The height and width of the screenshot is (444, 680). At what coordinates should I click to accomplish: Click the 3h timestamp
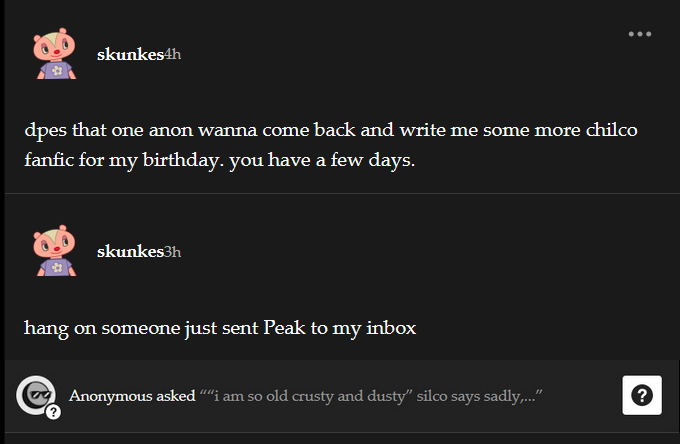172,251
